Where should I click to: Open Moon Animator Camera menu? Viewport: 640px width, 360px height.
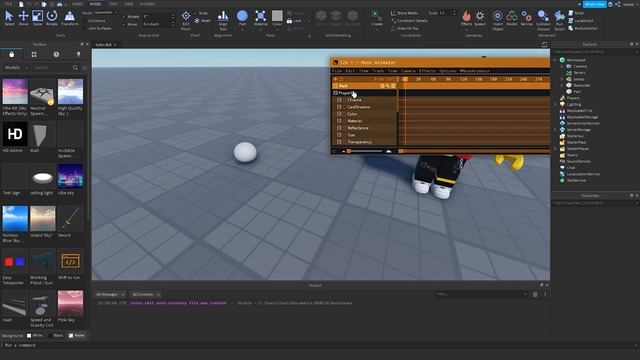(x=408, y=71)
